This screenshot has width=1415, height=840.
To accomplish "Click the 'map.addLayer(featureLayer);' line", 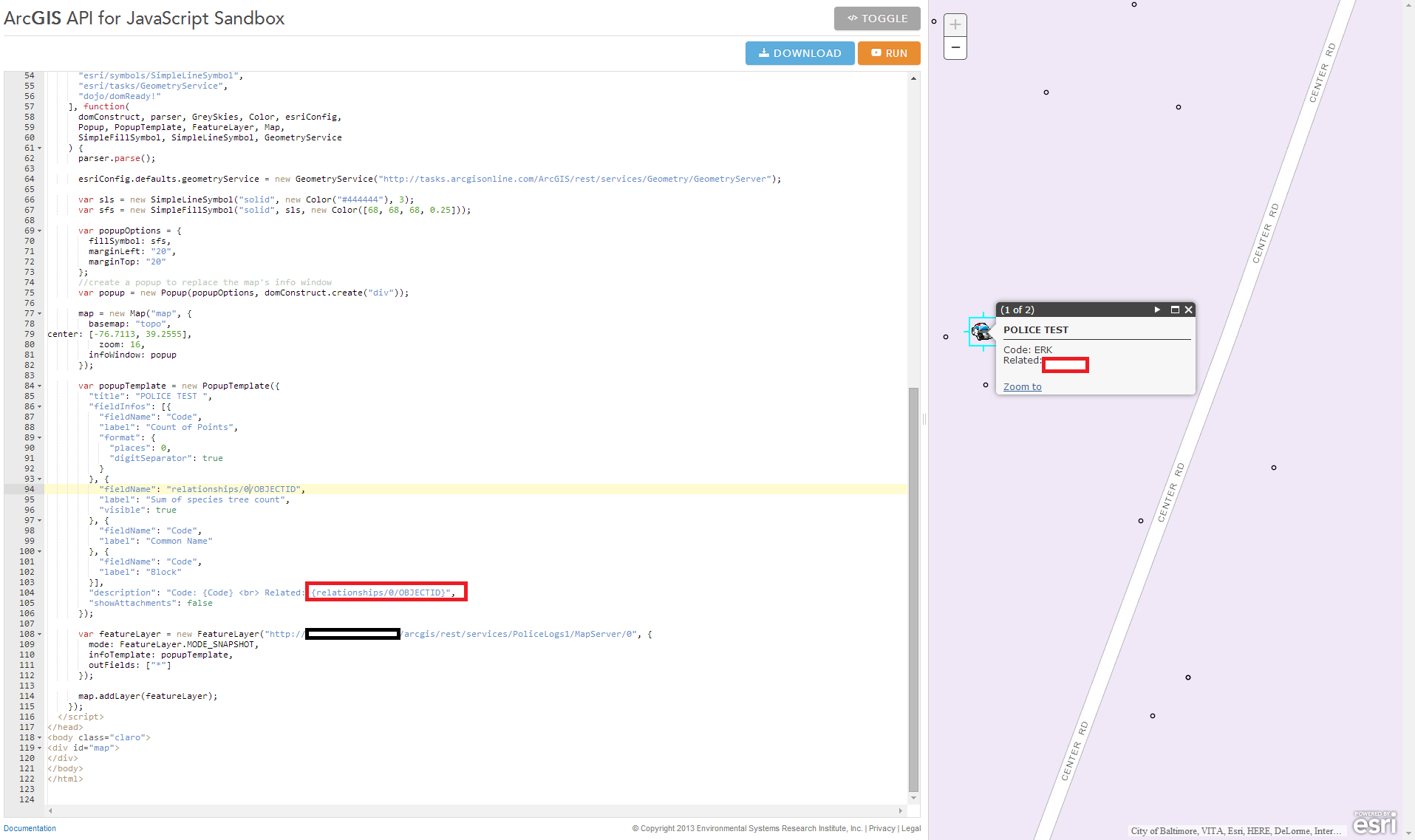I will (148, 697).
